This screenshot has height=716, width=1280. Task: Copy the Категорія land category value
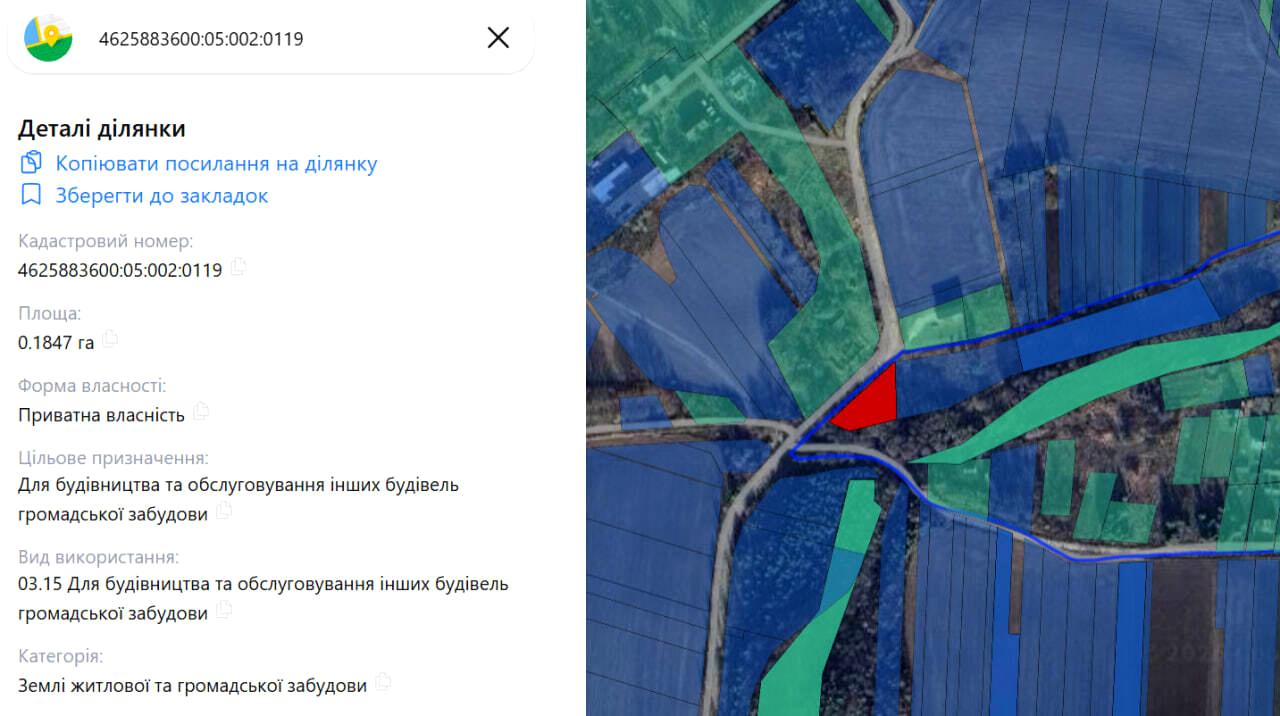[383, 683]
